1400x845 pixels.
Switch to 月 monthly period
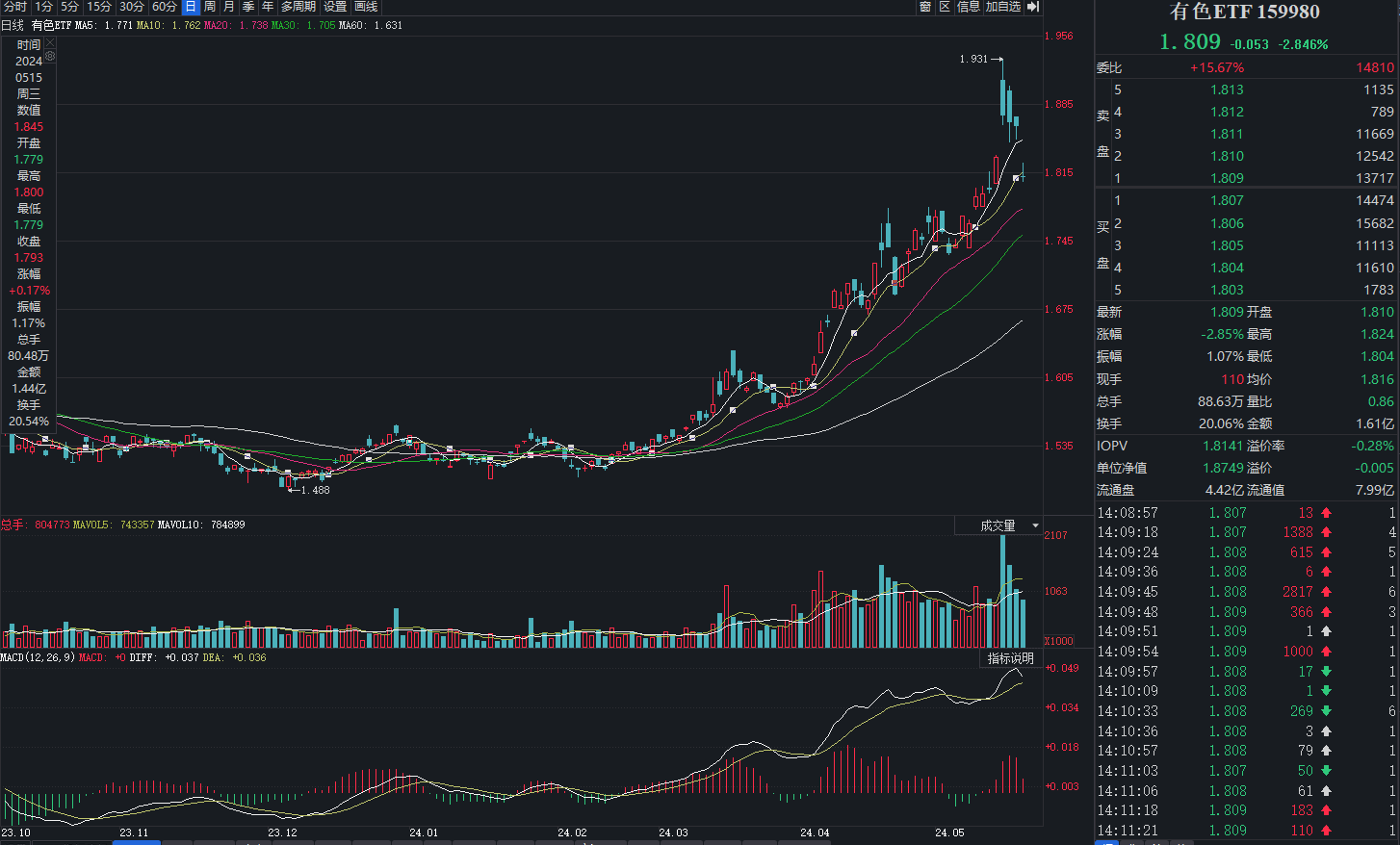click(229, 7)
